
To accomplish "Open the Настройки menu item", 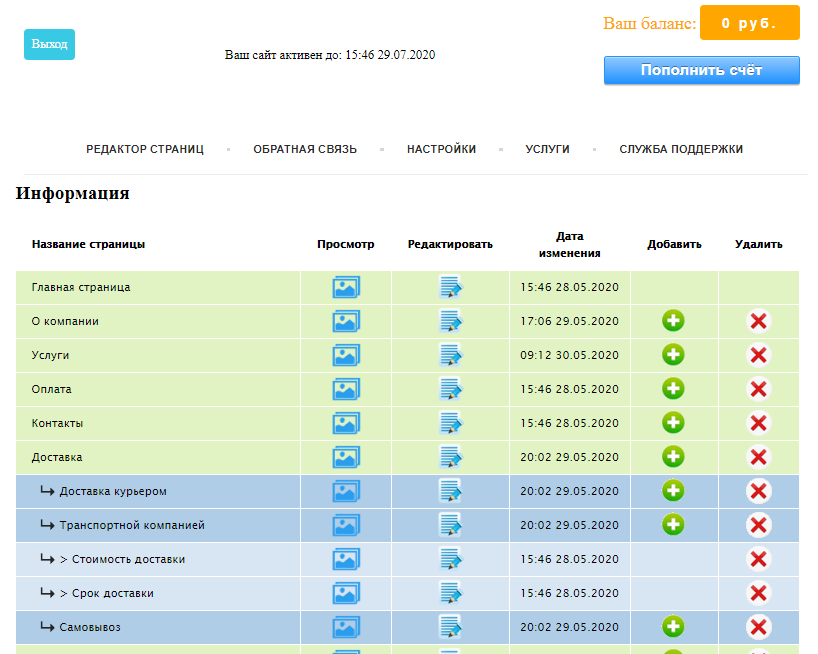I will click(441, 149).
